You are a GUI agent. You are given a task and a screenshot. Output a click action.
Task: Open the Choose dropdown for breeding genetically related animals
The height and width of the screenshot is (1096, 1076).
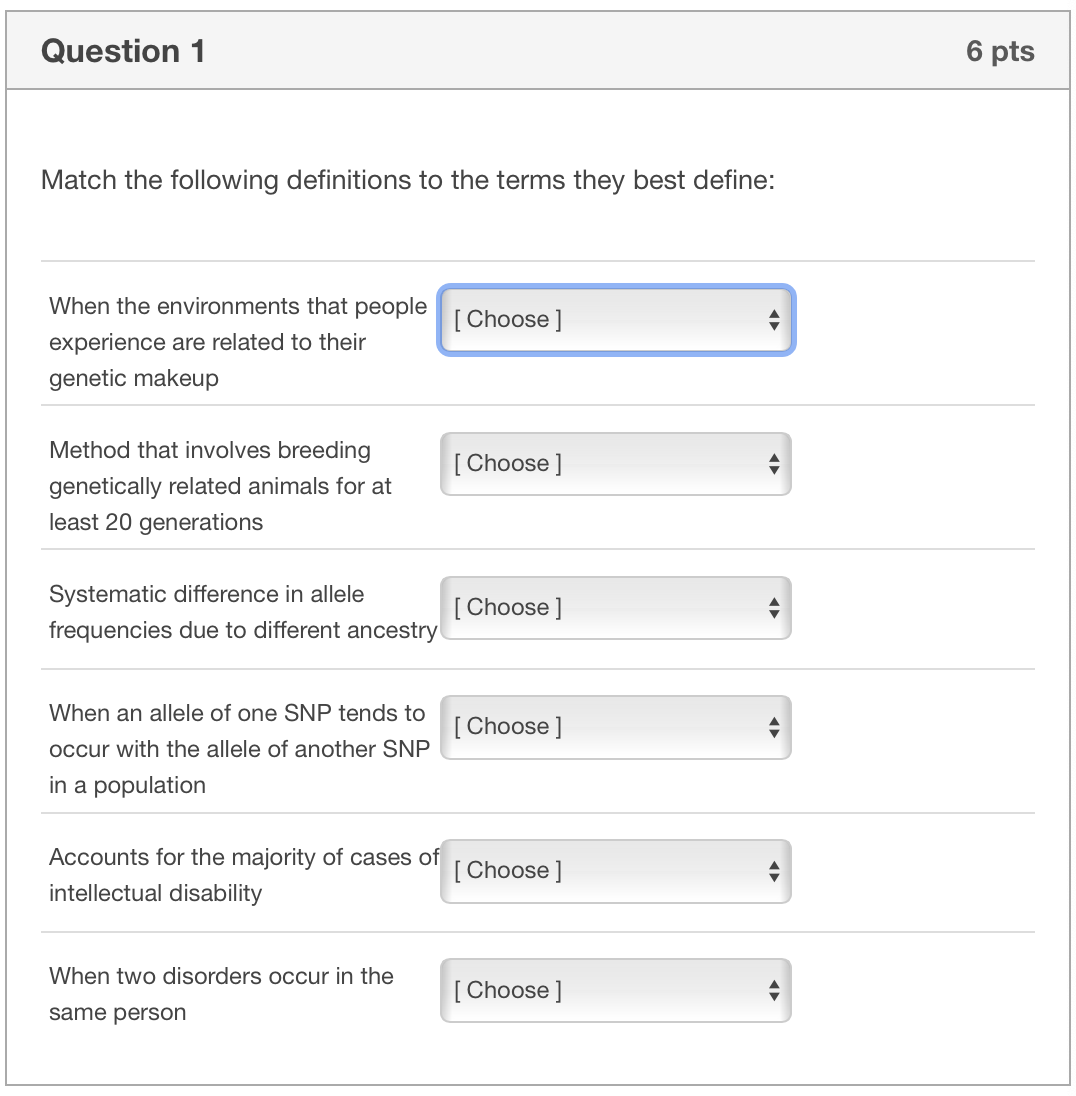pyautogui.click(x=616, y=463)
